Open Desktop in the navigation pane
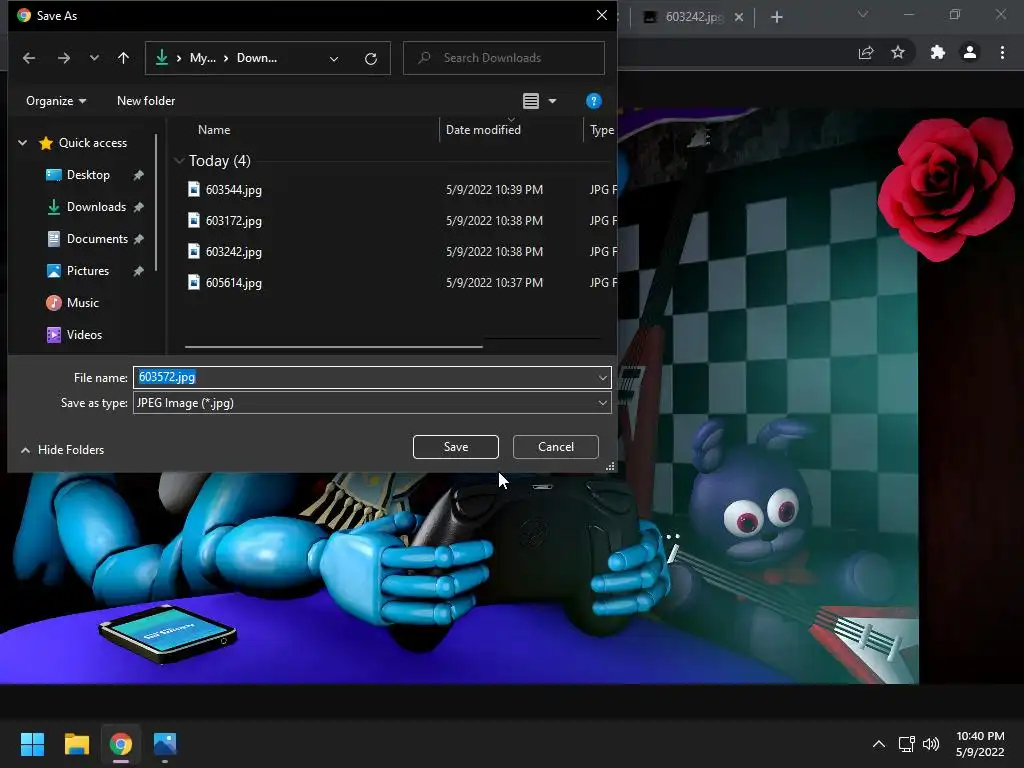1024x768 pixels. coord(88,175)
